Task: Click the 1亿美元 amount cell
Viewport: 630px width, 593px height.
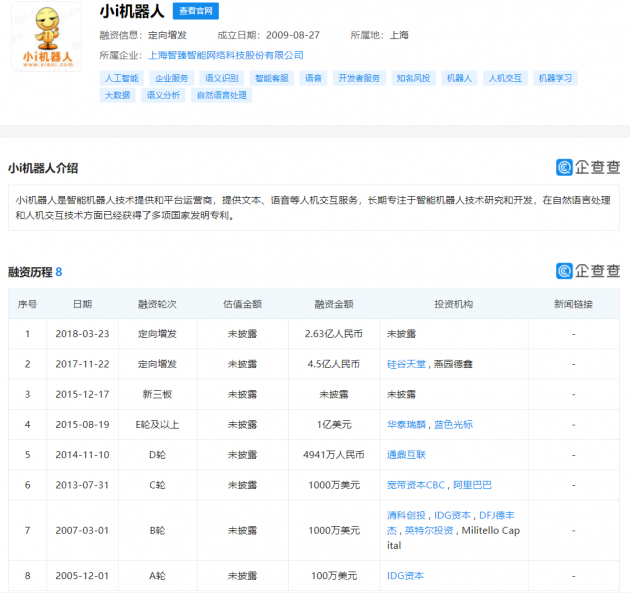Action: click(334, 425)
